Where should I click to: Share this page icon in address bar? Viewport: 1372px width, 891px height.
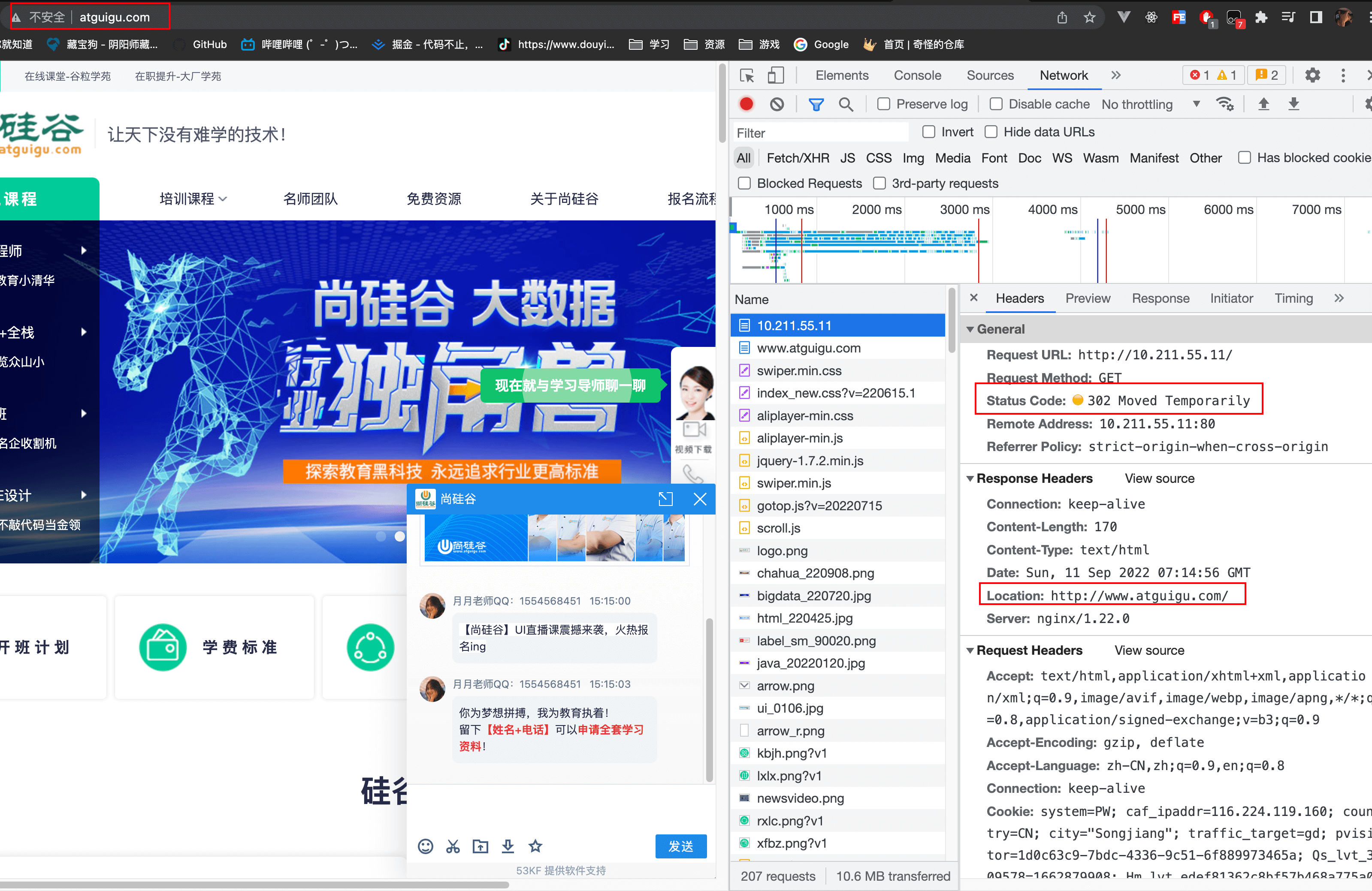pyautogui.click(x=1062, y=17)
